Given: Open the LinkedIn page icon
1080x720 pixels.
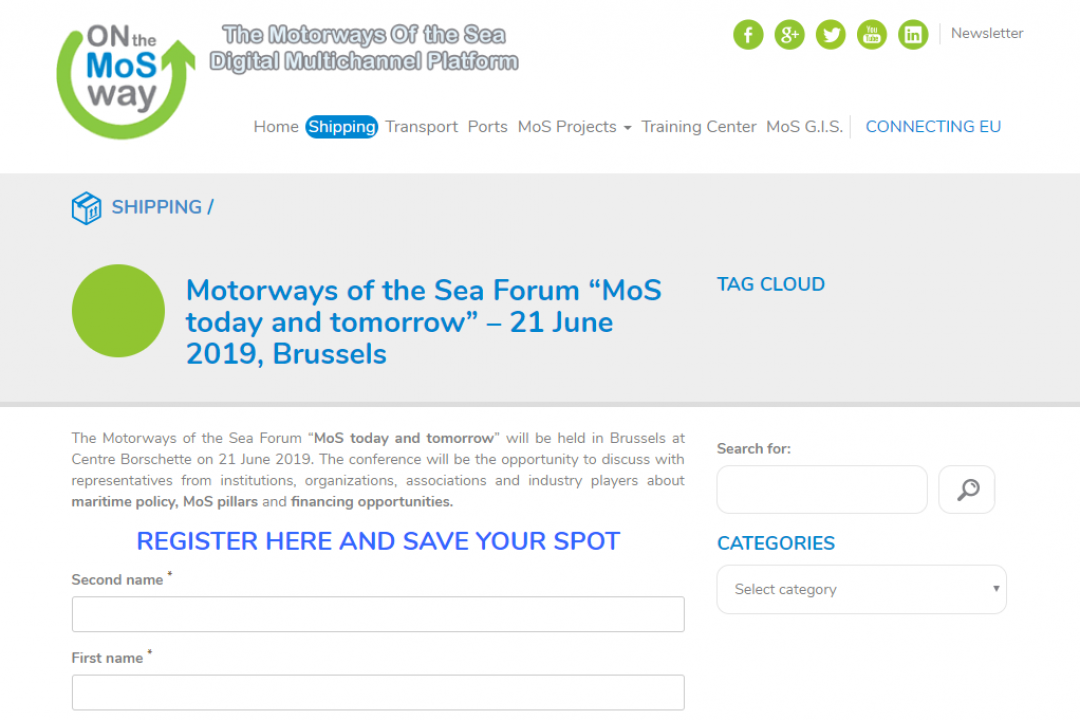Looking at the screenshot, I should (x=912, y=34).
